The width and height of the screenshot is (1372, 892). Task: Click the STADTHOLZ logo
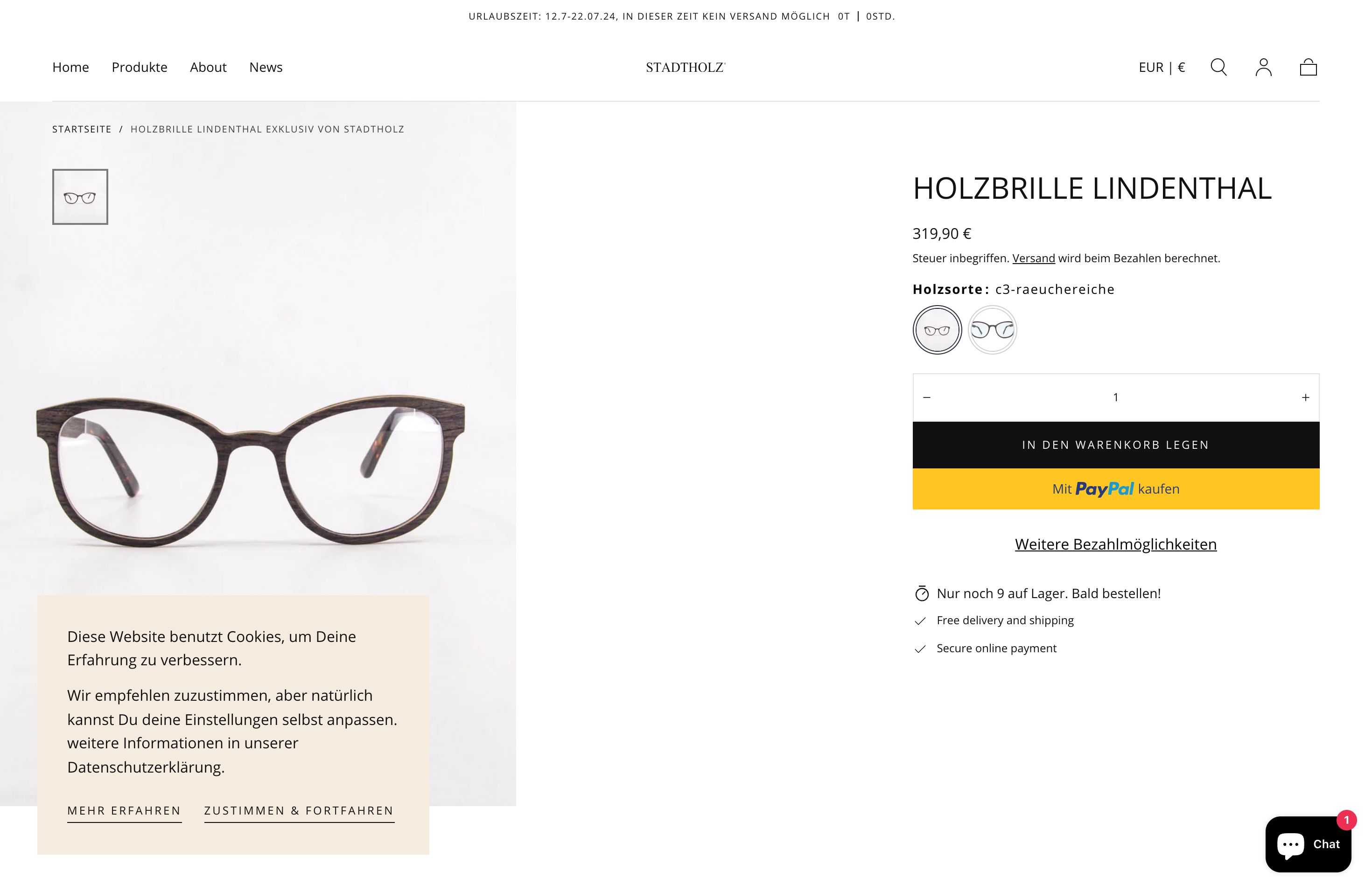686,67
